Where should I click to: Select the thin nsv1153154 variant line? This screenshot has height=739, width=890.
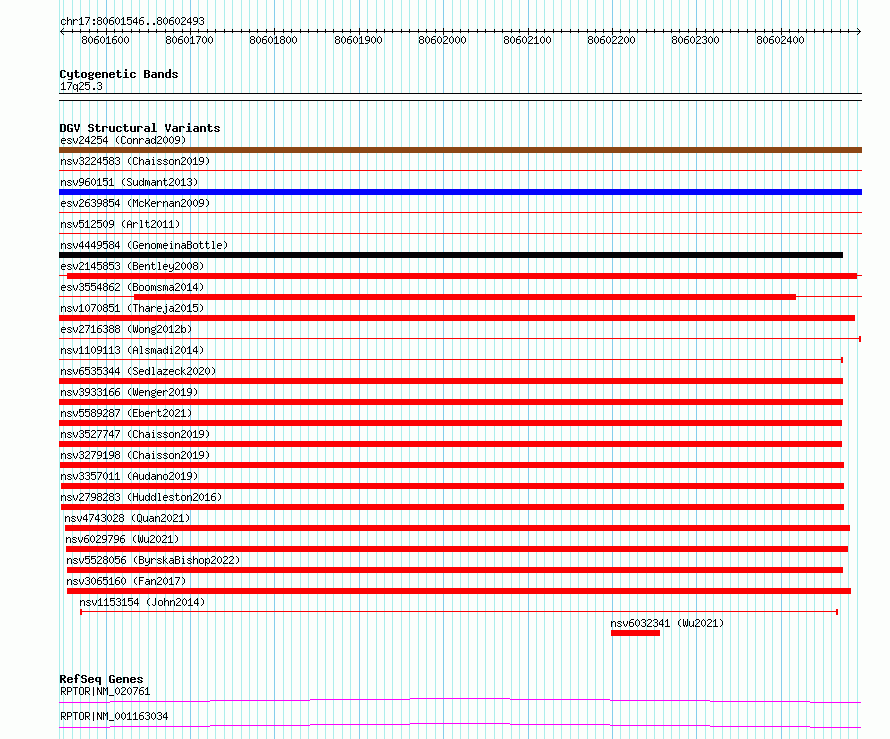point(459,612)
